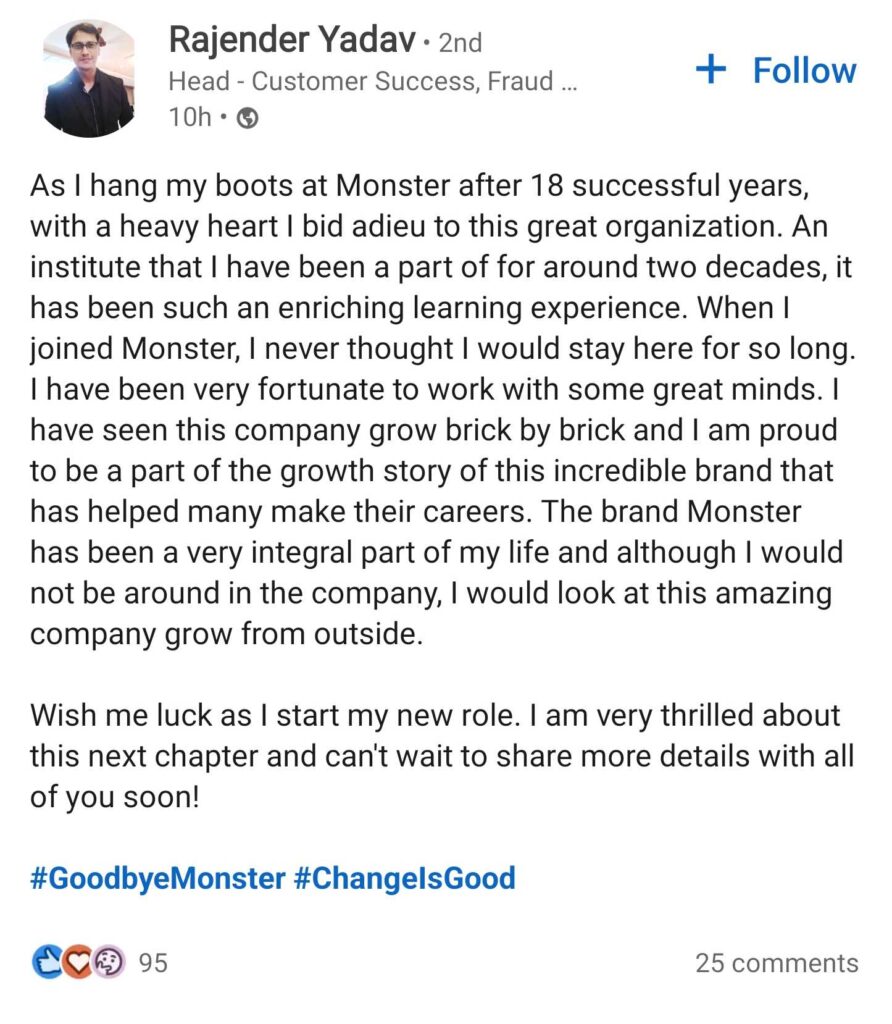Click the purple Celebrate reaction icon
The width and height of the screenshot is (892, 1024).
pyautogui.click(x=107, y=960)
